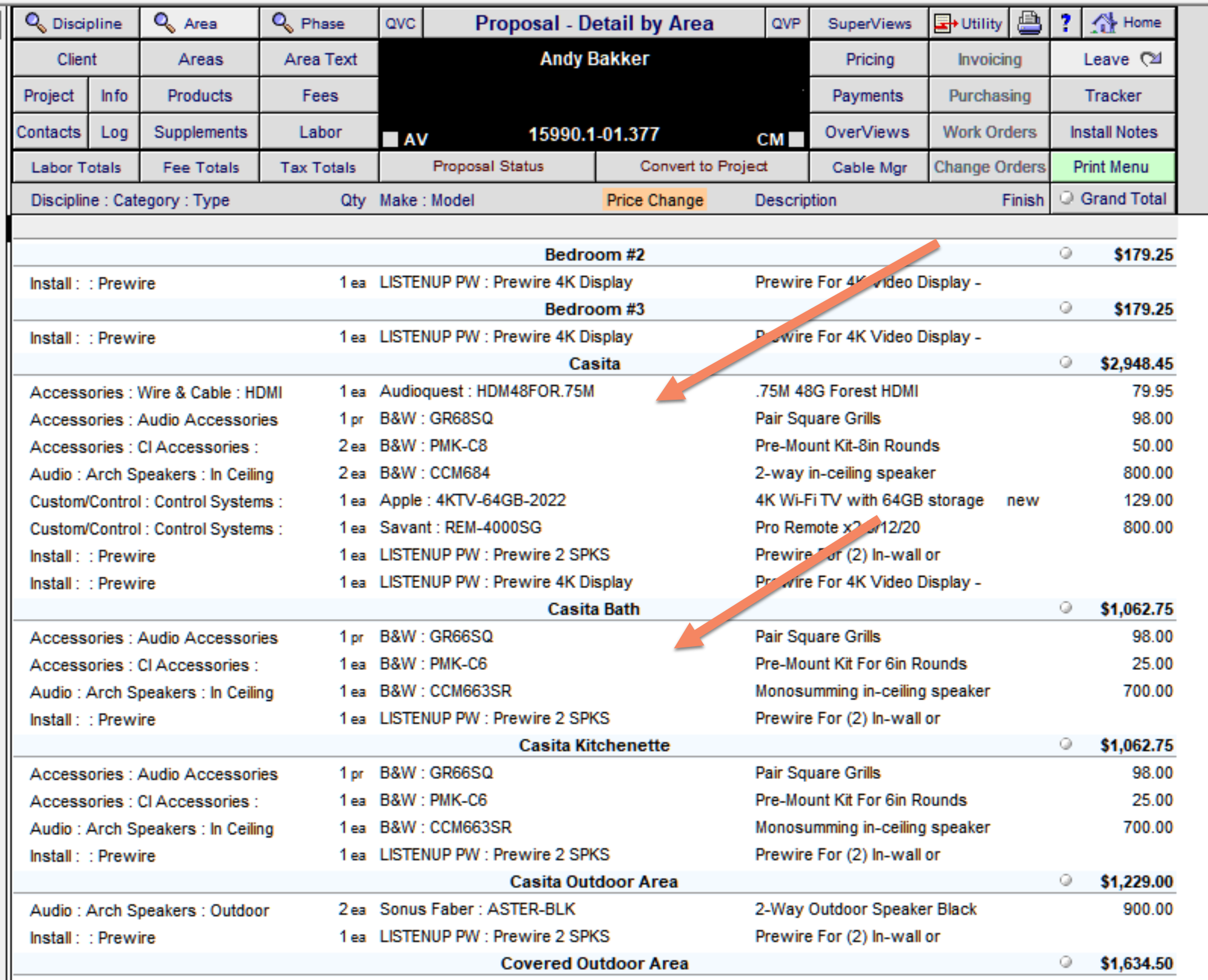Click the QVP button
This screenshot has height=980, width=1208.
pos(786,23)
